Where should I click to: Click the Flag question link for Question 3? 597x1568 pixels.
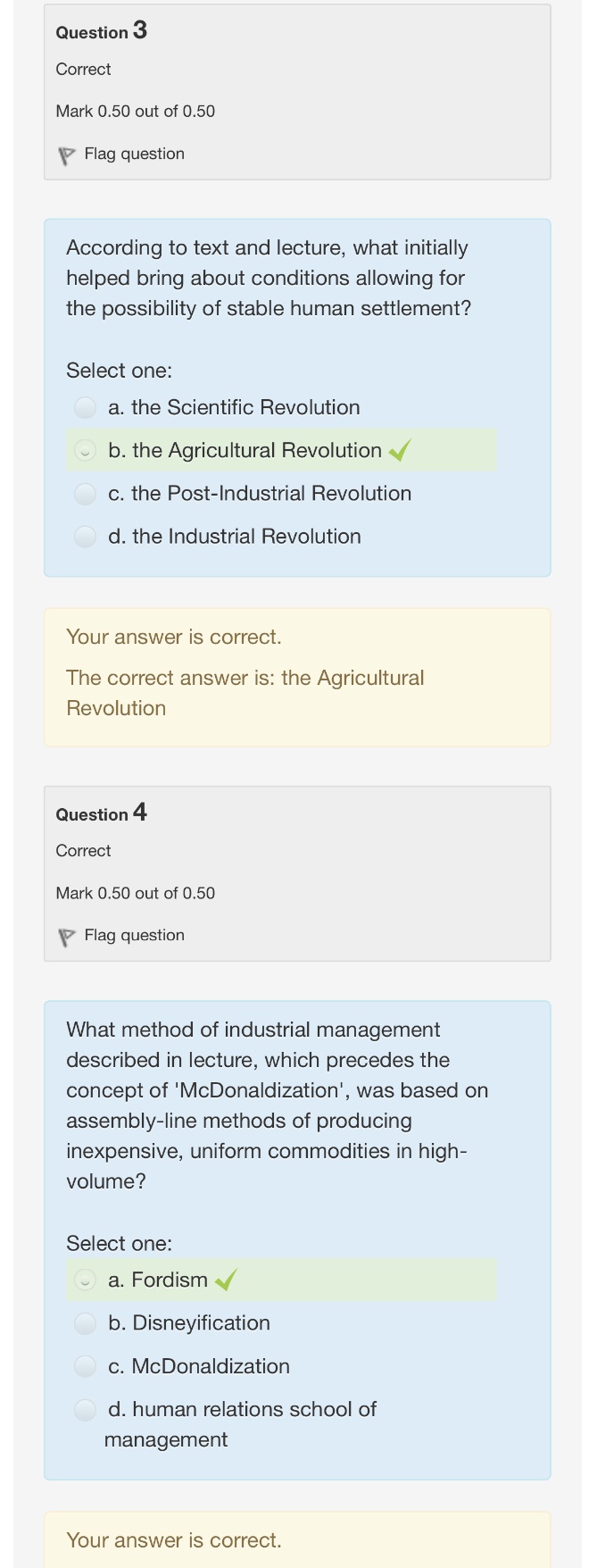click(x=134, y=154)
